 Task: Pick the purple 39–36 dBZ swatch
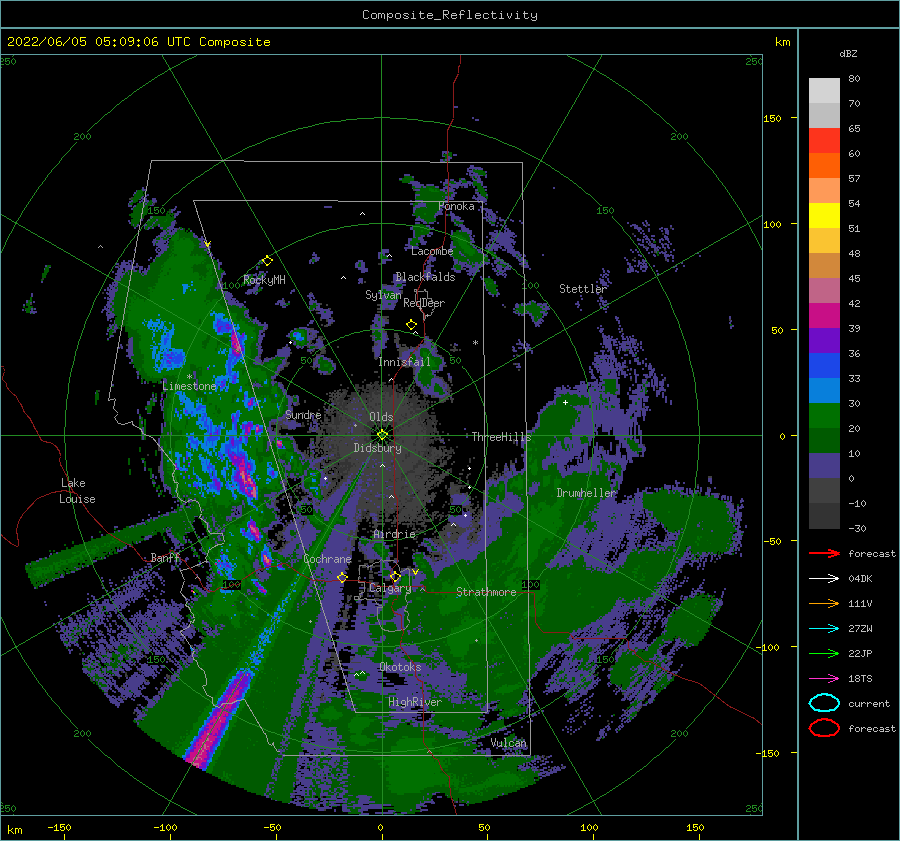pyautogui.click(x=824, y=340)
